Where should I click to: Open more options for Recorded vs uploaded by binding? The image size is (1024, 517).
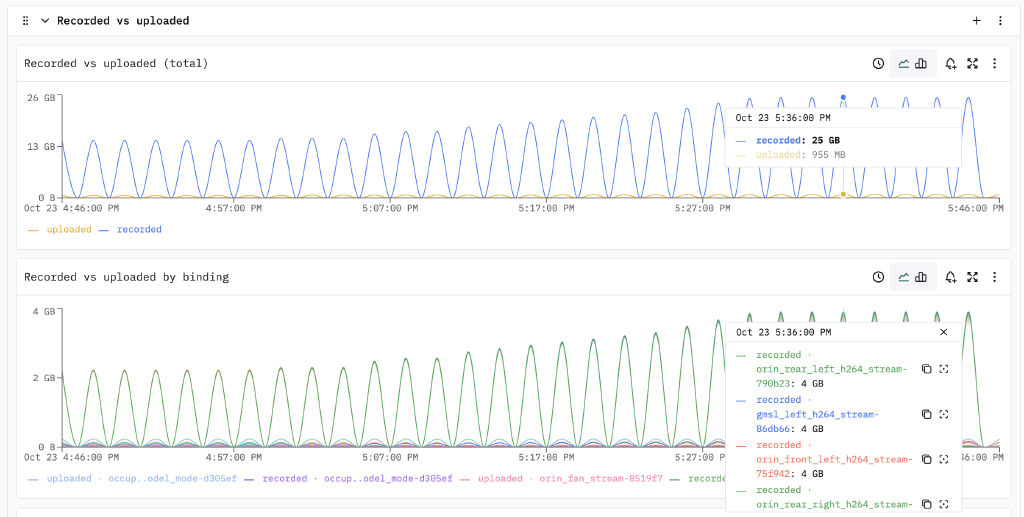(x=995, y=277)
